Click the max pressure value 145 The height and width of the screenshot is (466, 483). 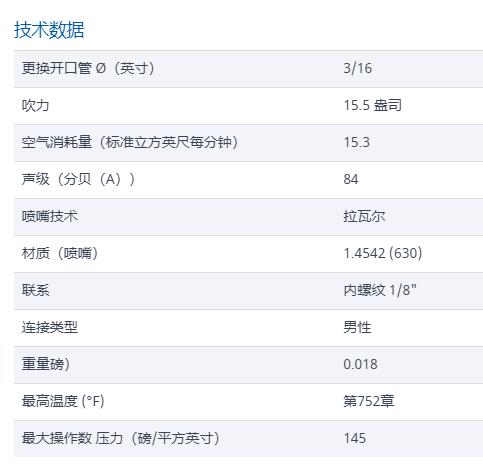pyautogui.click(x=355, y=438)
